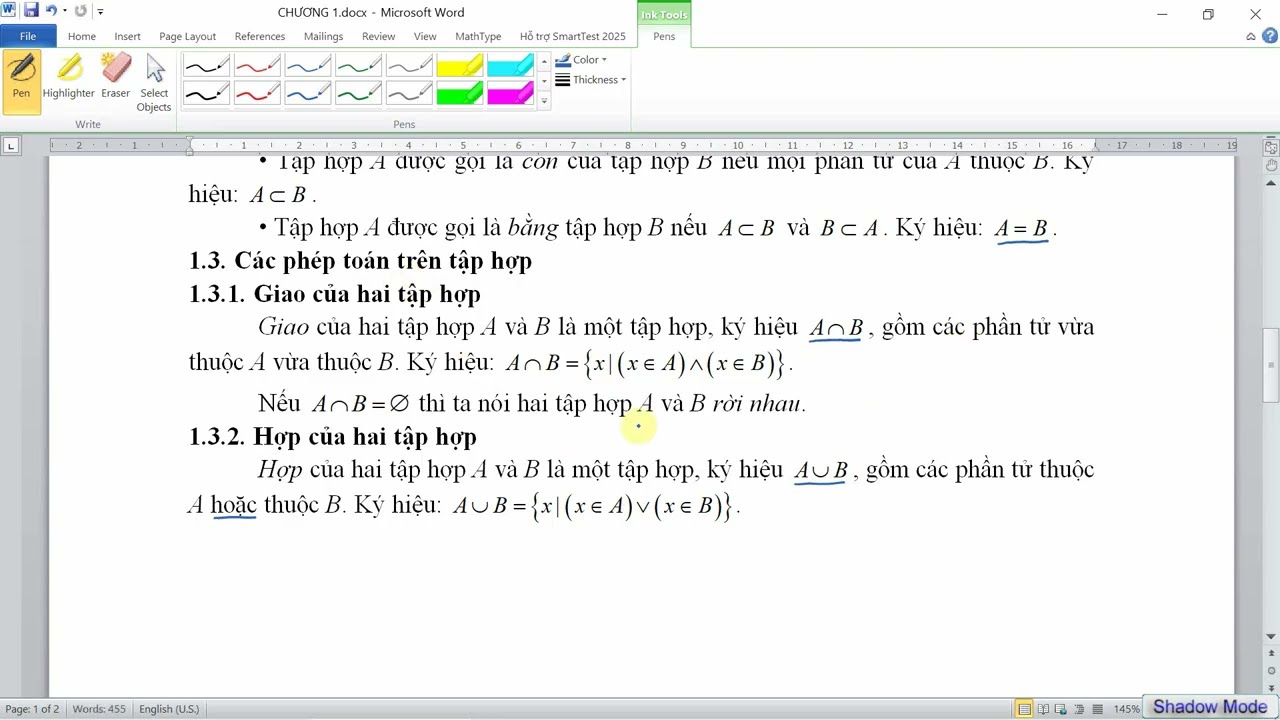Choose the bright green highlighter swatch
Screen dimensions: 1280x720
[460, 94]
